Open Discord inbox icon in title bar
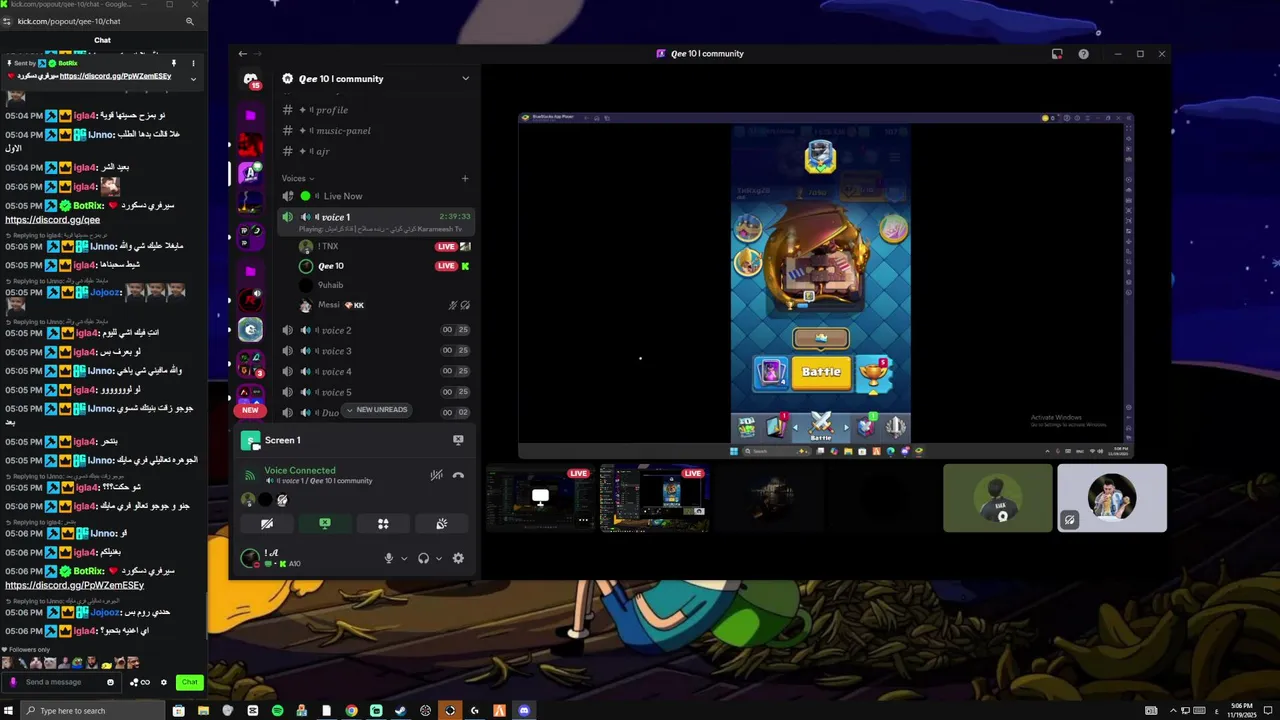 1057,54
